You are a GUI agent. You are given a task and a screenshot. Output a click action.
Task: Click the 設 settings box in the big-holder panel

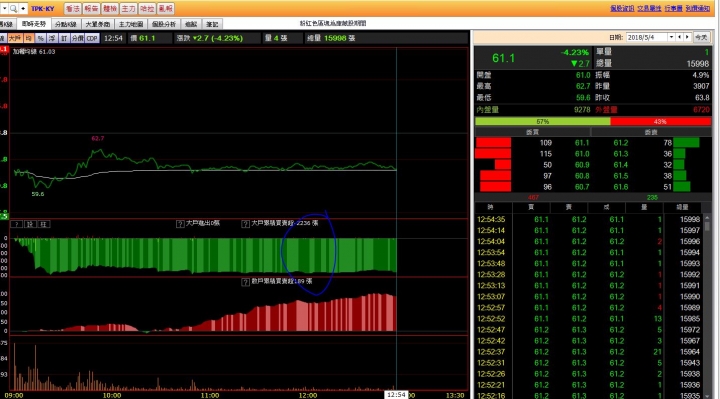click(x=30, y=224)
